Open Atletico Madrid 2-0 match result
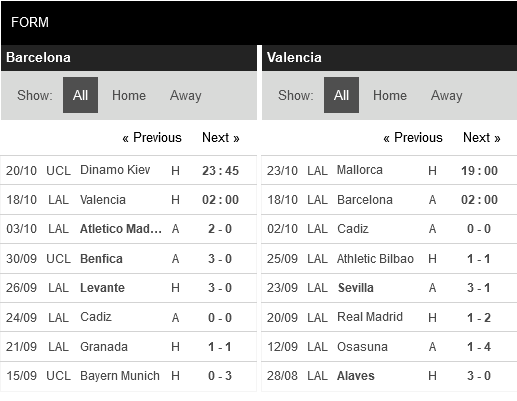Screen dimensions: 517x401 click(128, 229)
